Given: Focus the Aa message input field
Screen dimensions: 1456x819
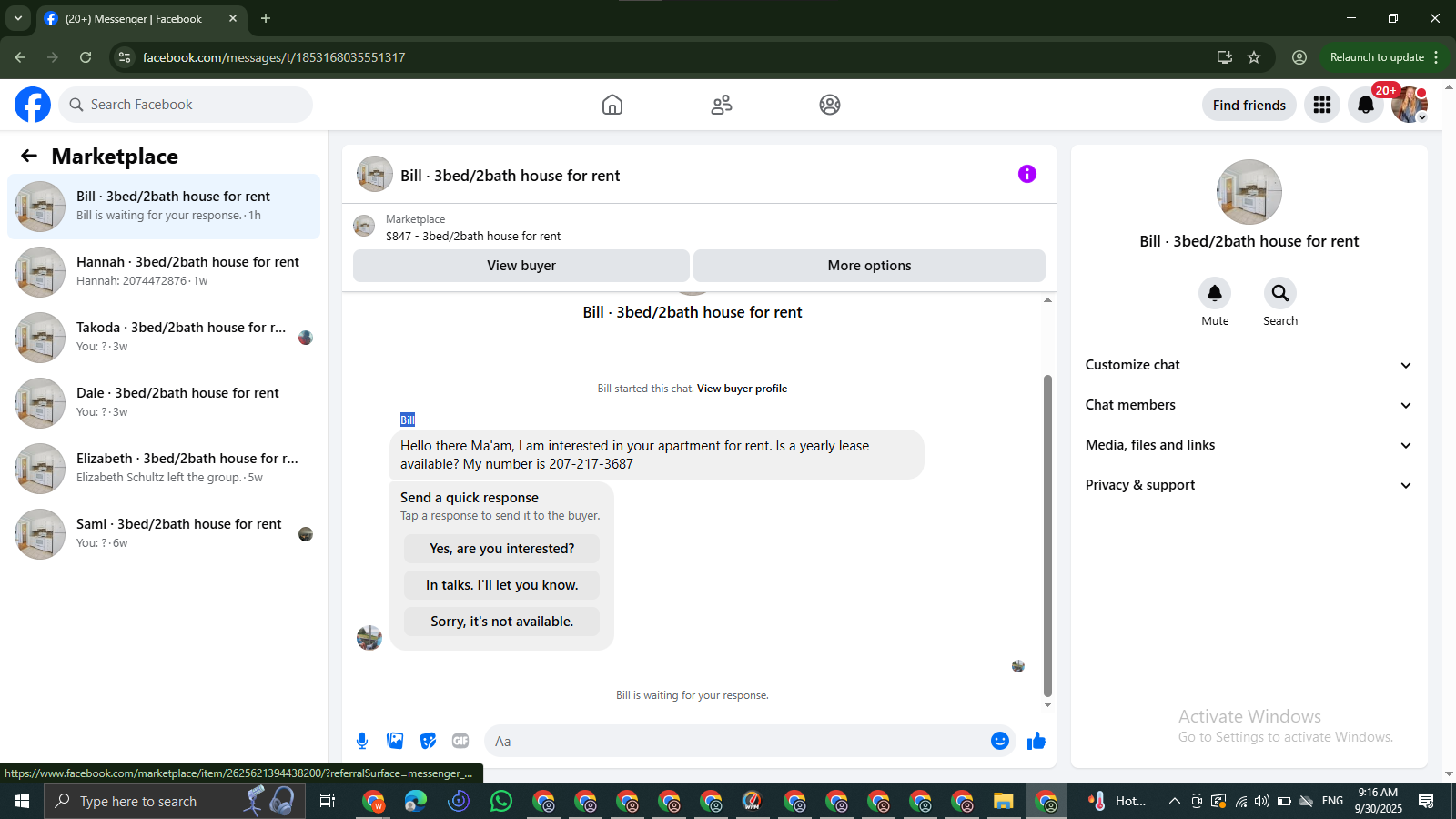Looking at the screenshot, I should (739, 741).
